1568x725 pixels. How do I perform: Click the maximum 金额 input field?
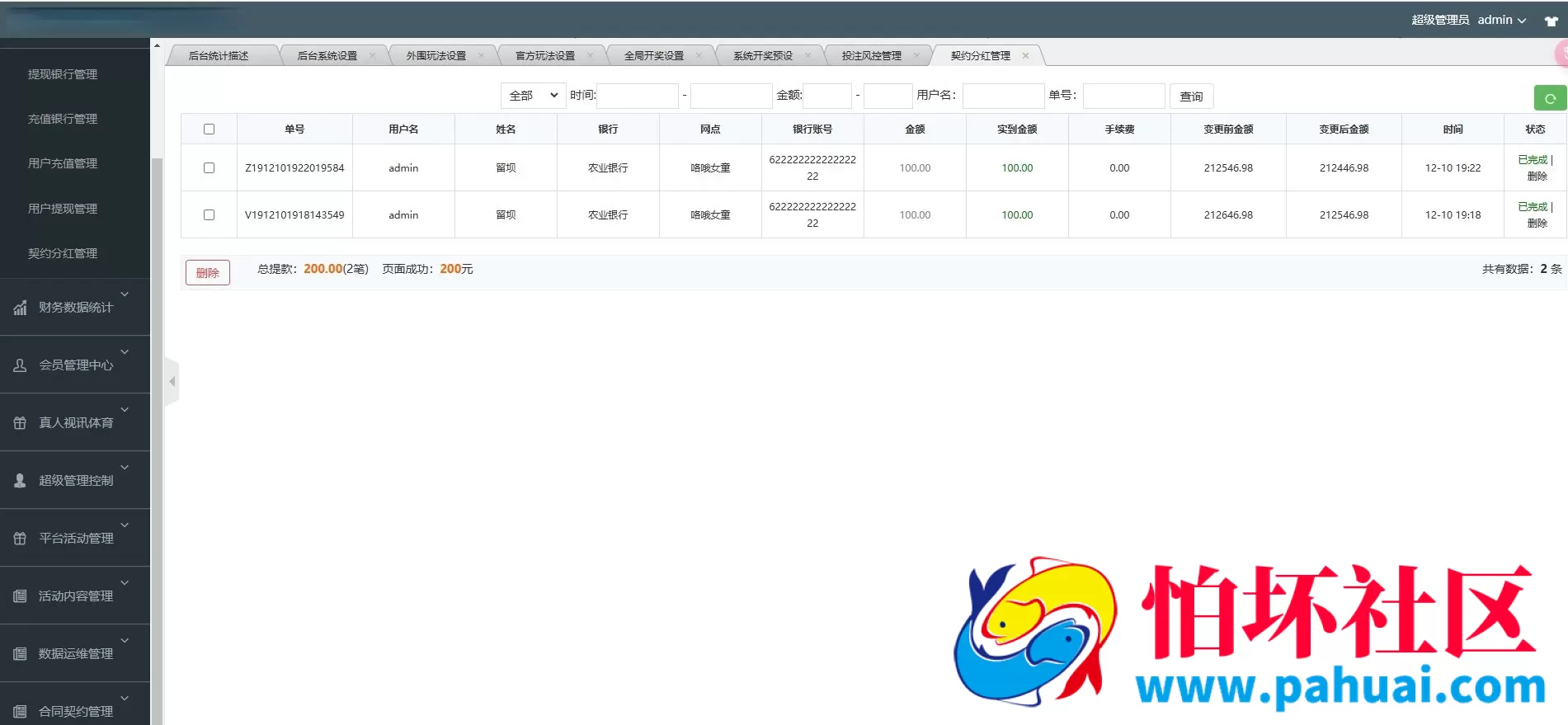888,96
